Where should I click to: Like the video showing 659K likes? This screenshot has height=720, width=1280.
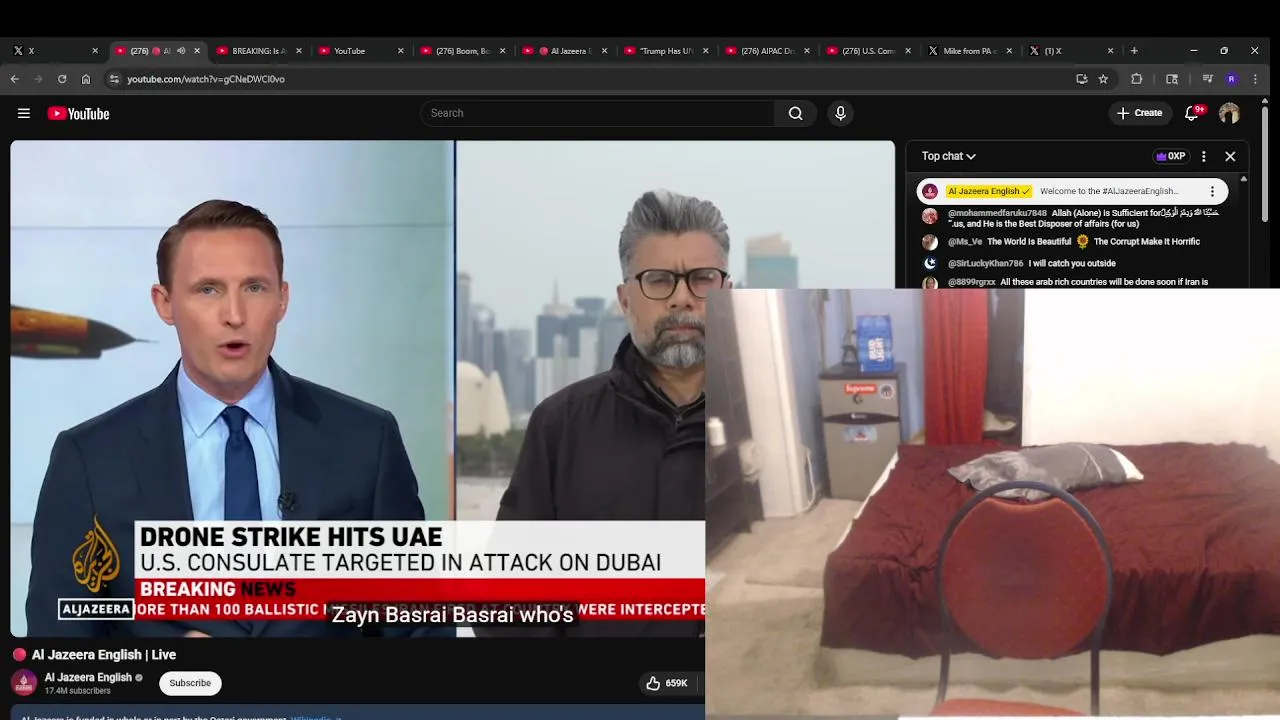(667, 683)
